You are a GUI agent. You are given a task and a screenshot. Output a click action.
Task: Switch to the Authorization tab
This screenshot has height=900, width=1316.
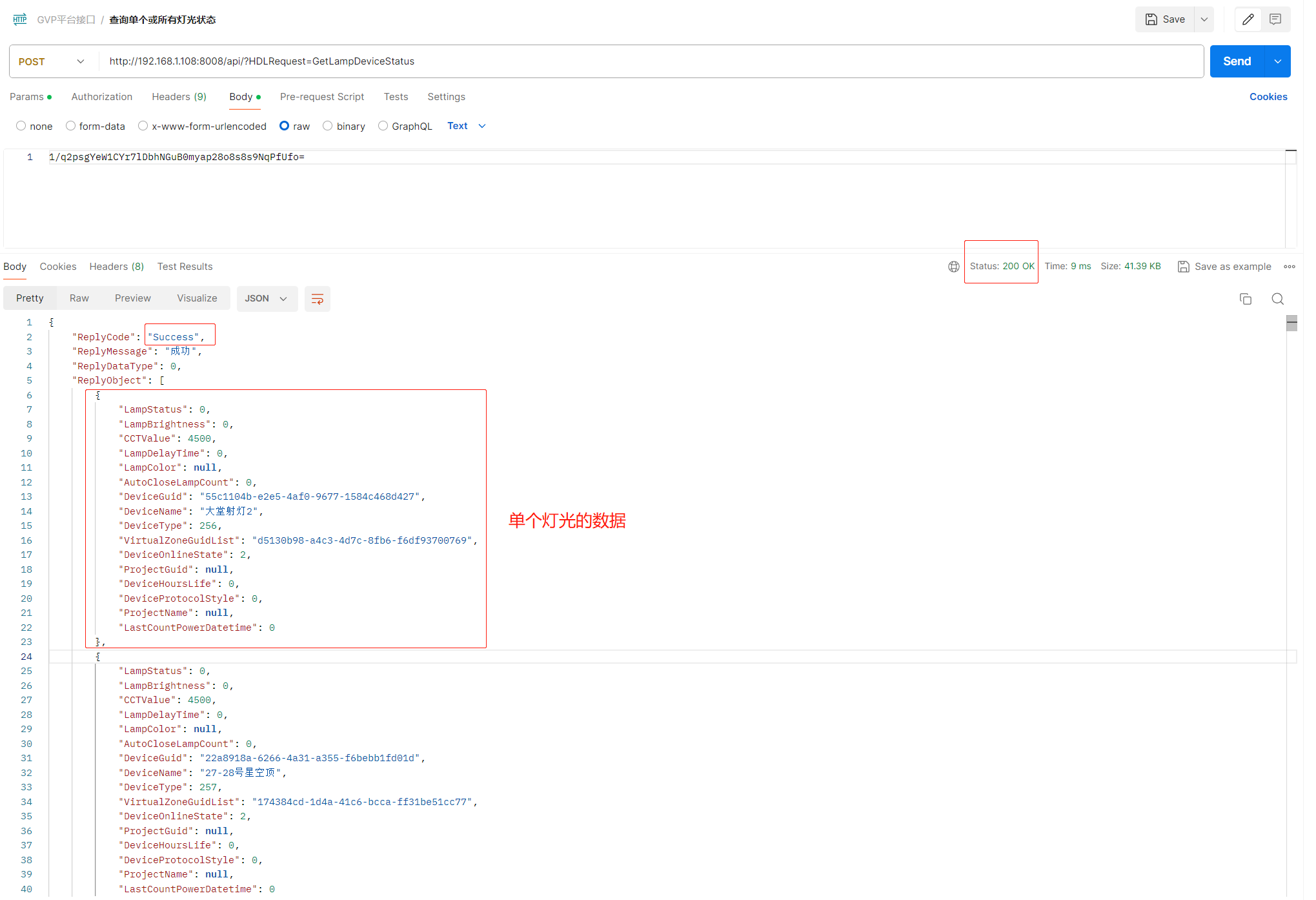pyautogui.click(x=102, y=97)
